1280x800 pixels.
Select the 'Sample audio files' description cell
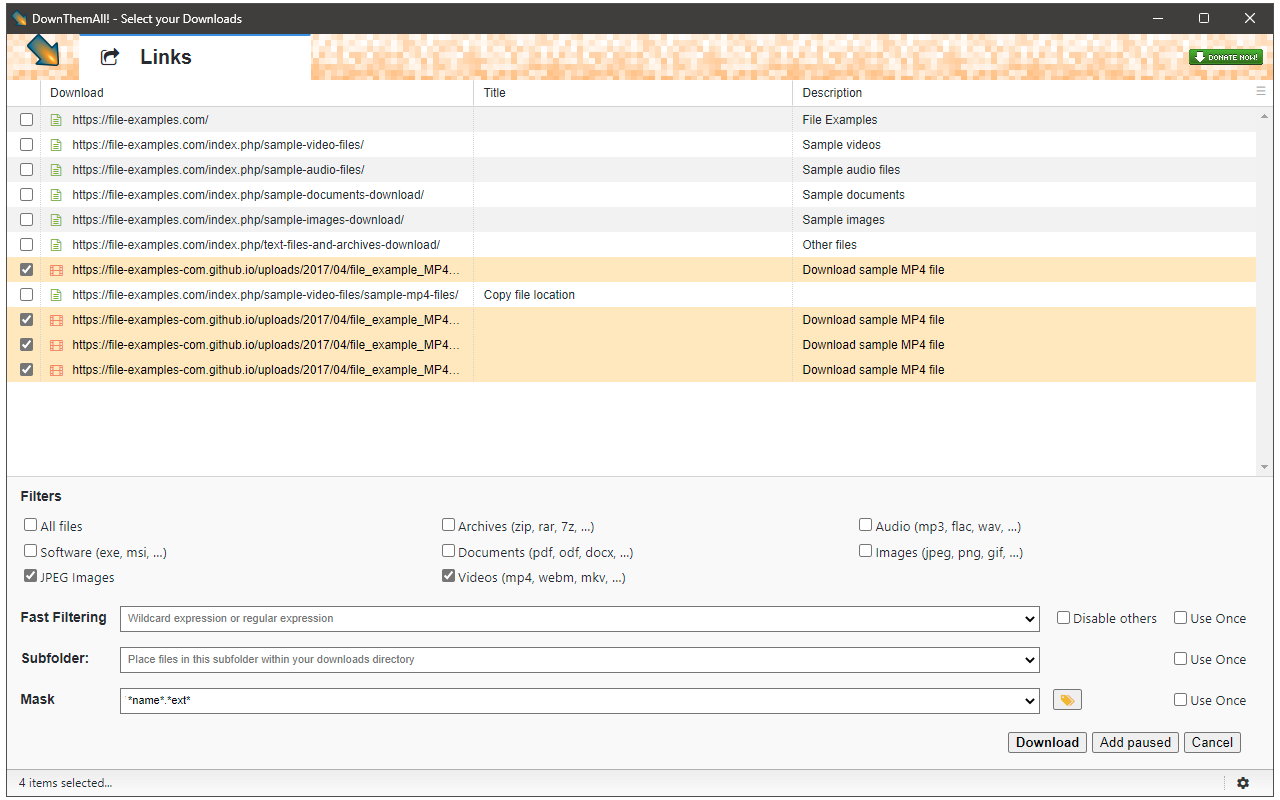pyautogui.click(x=1024, y=170)
